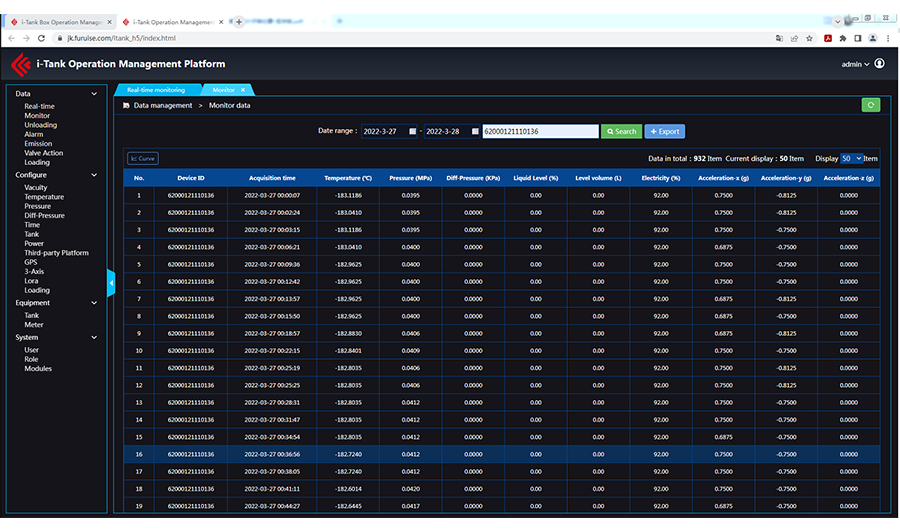Open Emission in the Data menu
Viewport: 900px width, 530px height.
pyautogui.click(x=38, y=144)
